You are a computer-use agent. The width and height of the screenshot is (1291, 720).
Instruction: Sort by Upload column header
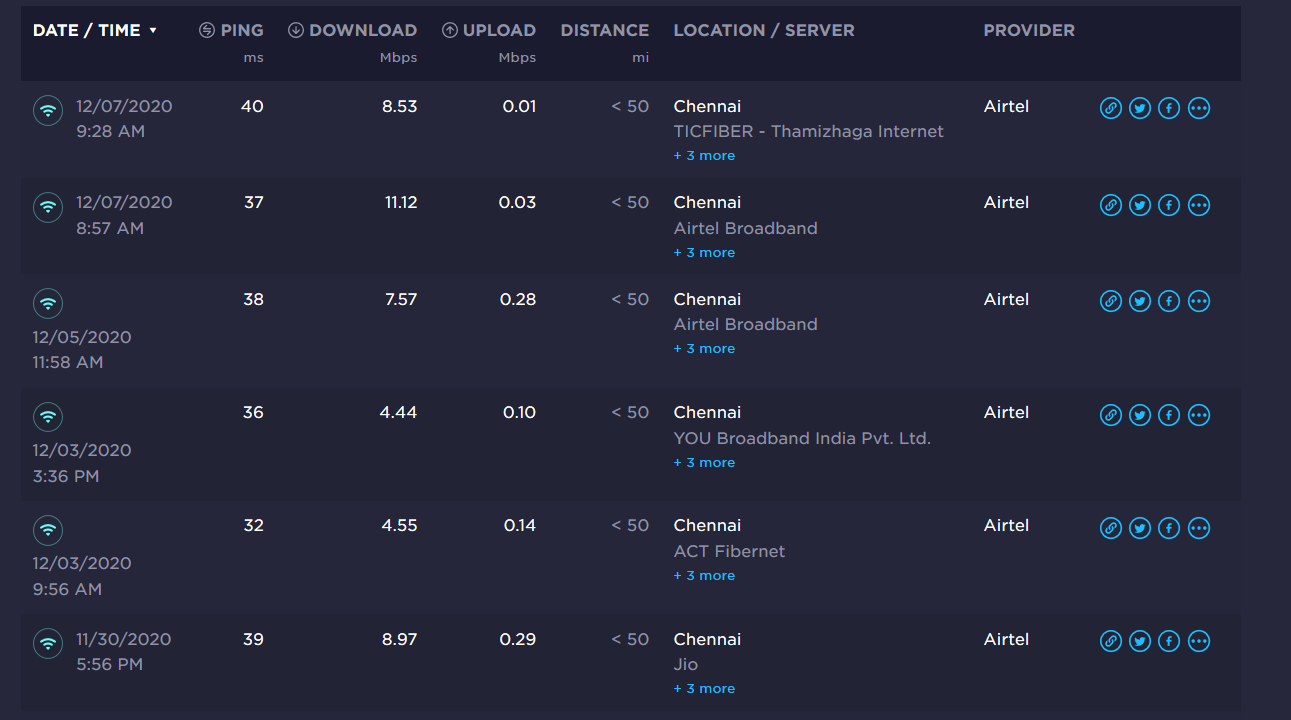click(489, 30)
